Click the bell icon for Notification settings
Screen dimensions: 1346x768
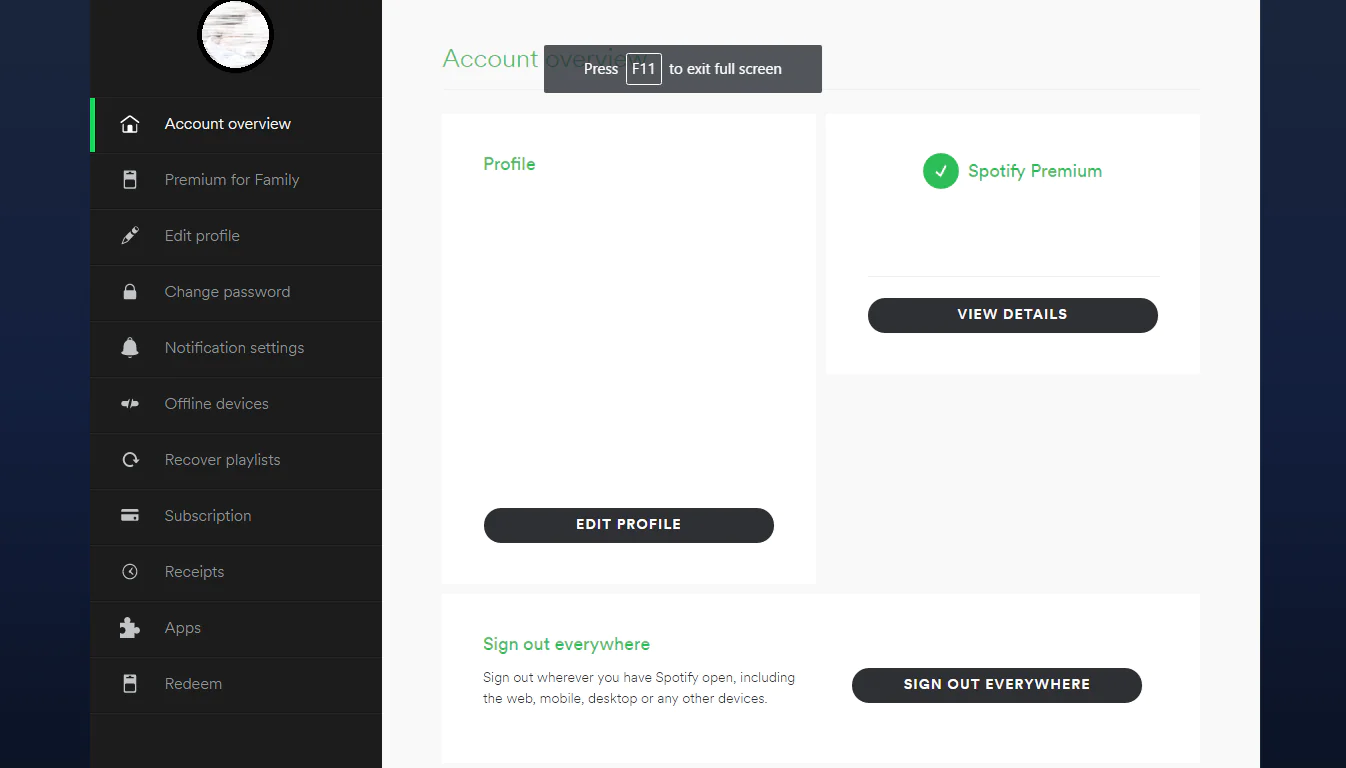pos(130,348)
